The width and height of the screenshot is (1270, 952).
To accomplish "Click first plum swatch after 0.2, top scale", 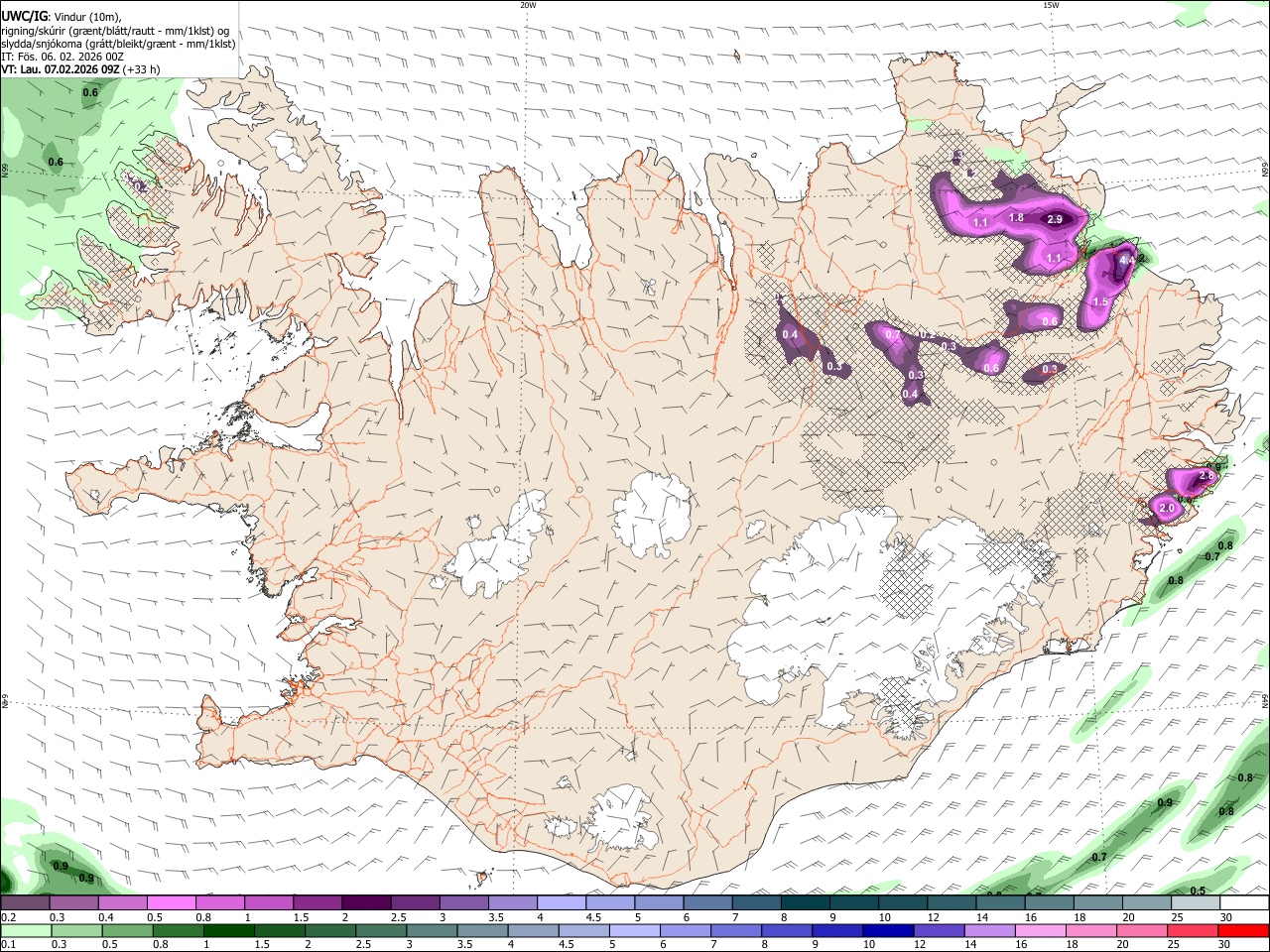I will tap(25, 903).
